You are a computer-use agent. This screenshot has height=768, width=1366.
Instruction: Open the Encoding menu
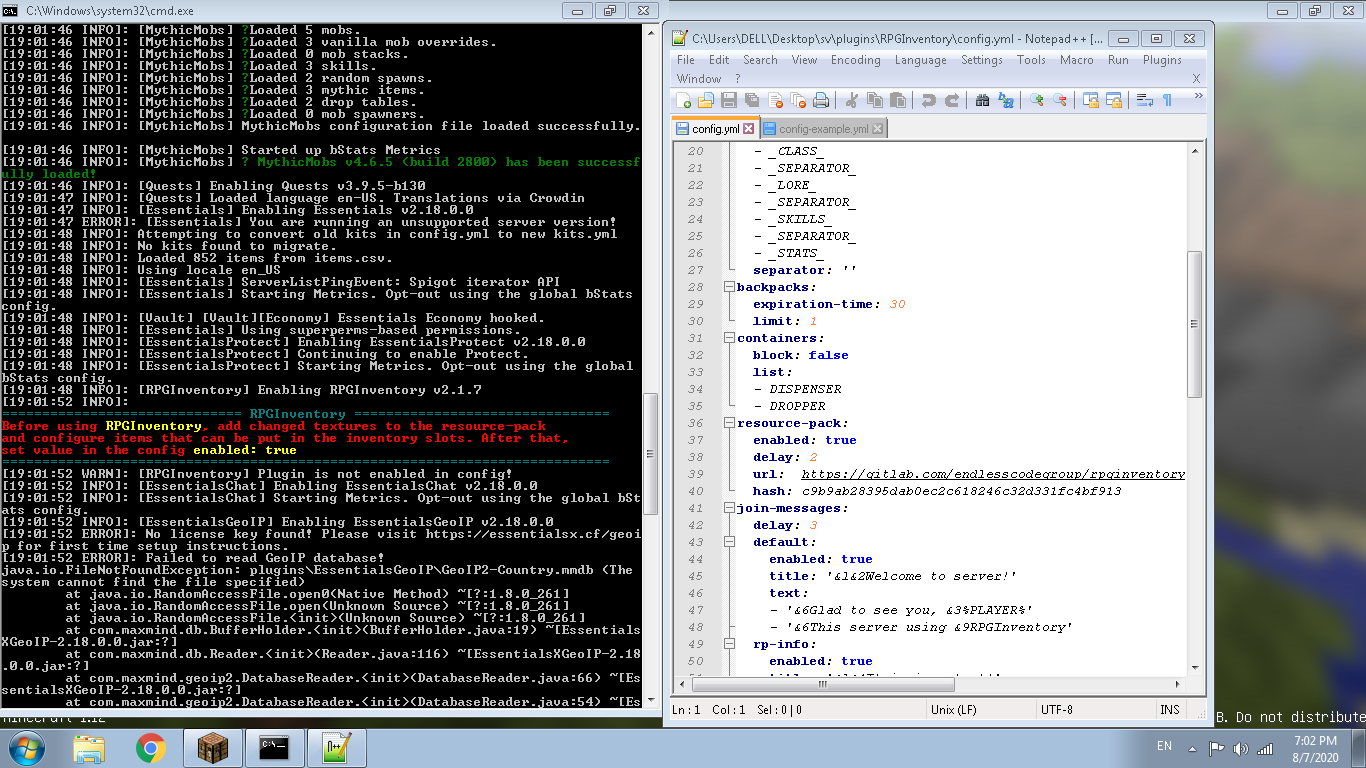pos(855,60)
